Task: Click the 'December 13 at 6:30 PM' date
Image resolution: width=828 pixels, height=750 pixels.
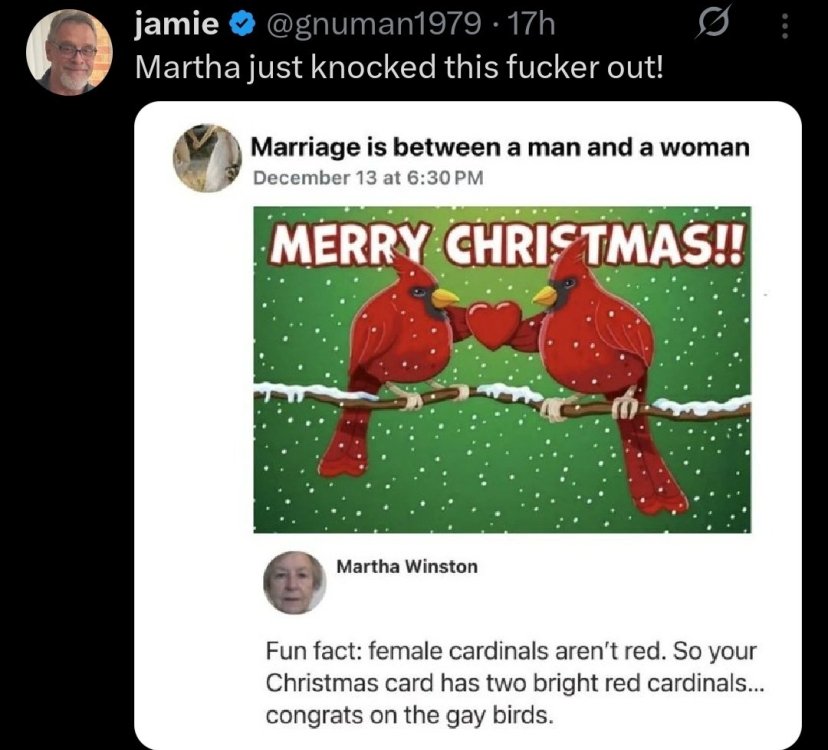Action: 368,178
